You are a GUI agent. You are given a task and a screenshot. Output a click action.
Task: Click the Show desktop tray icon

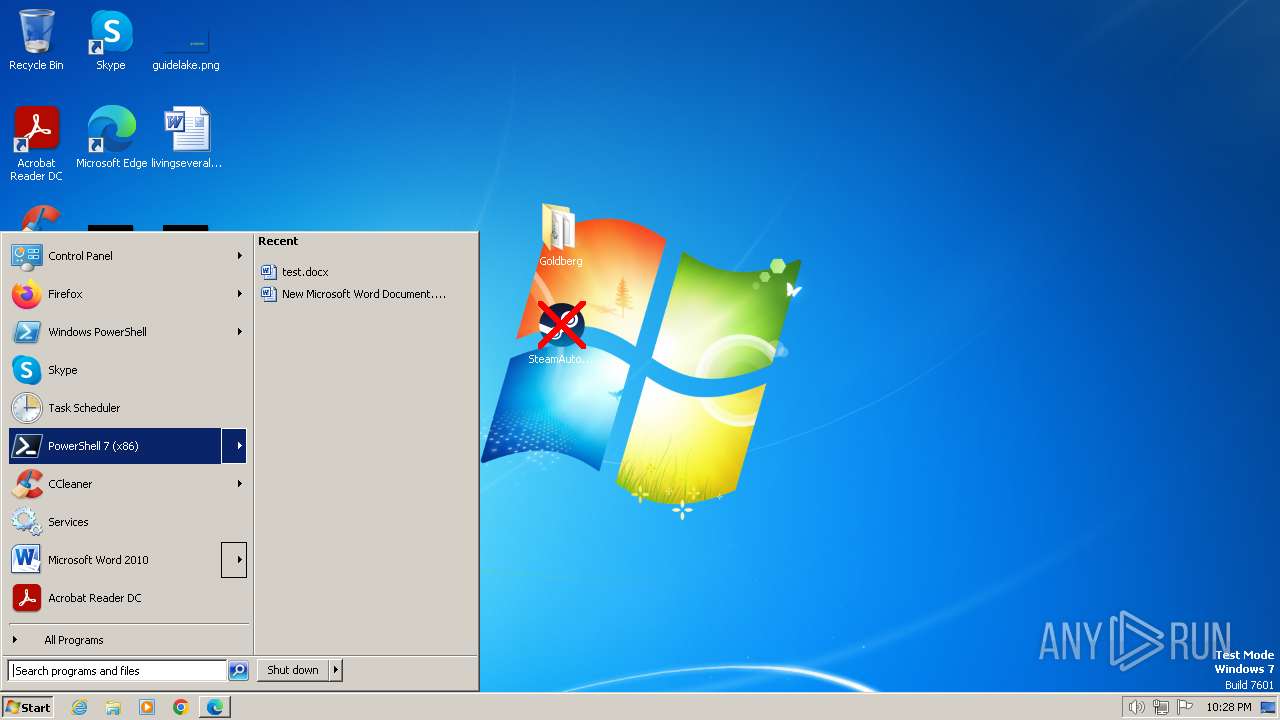(x=1268, y=707)
